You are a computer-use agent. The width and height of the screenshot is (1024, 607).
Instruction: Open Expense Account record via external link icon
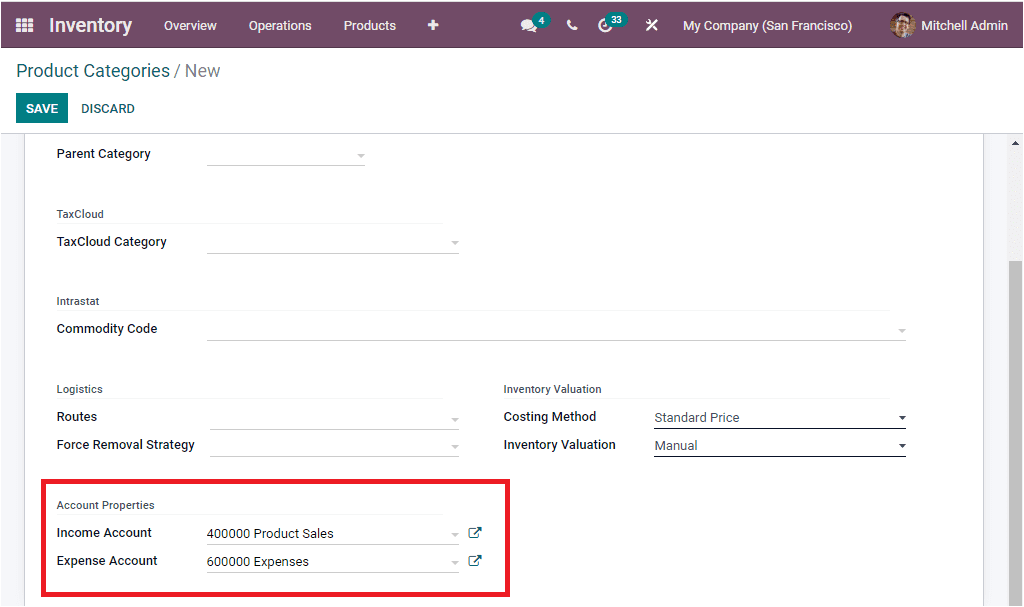pyautogui.click(x=474, y=560)
